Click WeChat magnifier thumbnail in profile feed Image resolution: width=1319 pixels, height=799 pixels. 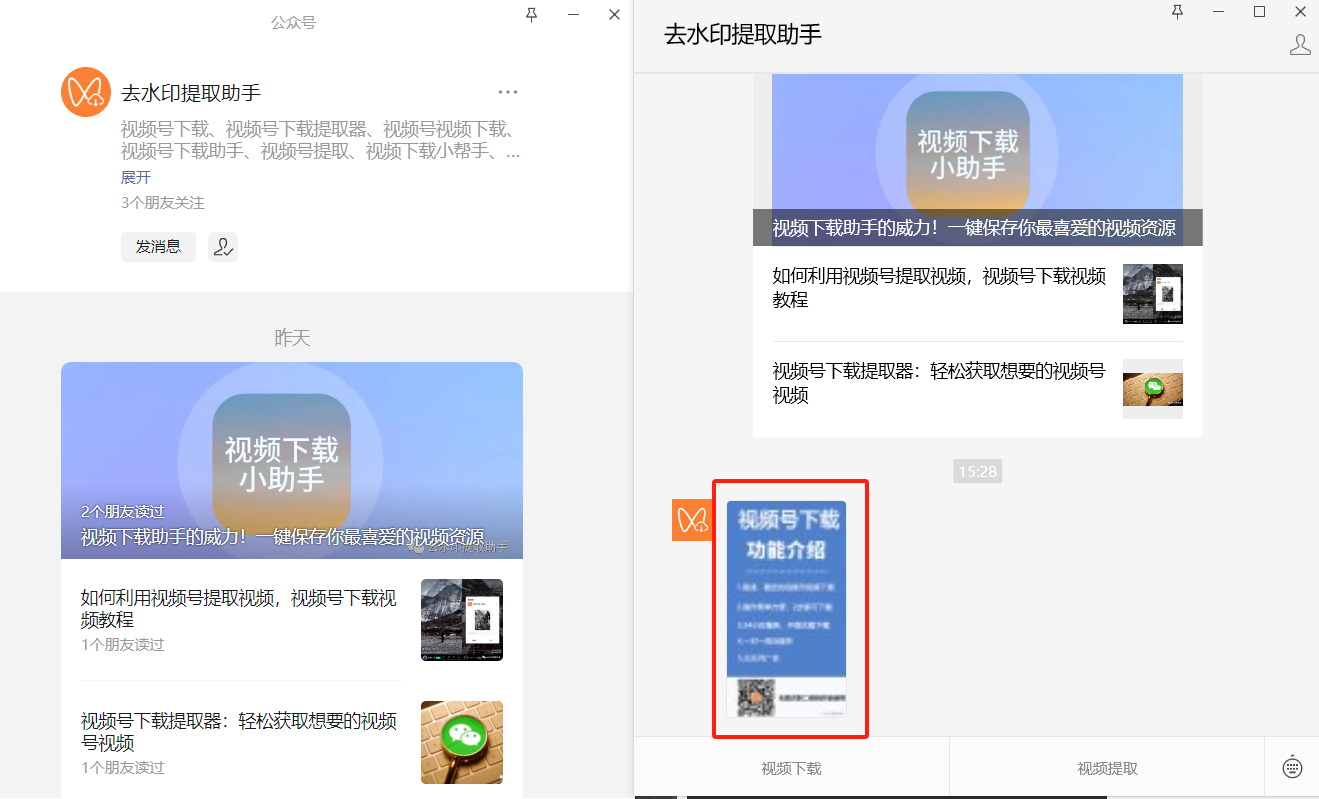click(462, 742)
